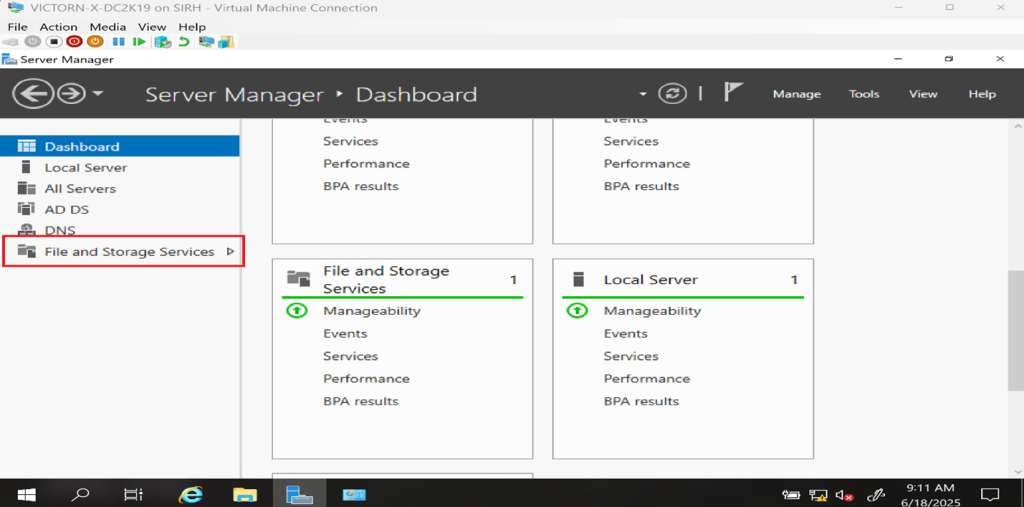
Task: Open BPA results under File and Storage Services
Action: tap(360, 401)
